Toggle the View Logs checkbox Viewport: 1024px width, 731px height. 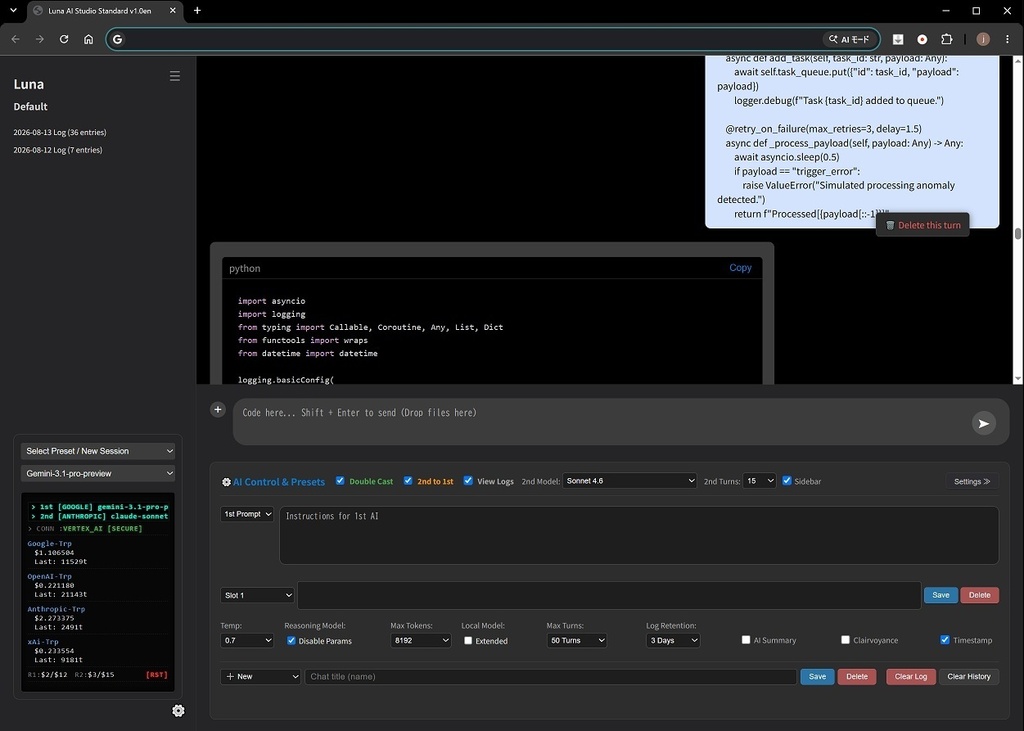(468, 481)
